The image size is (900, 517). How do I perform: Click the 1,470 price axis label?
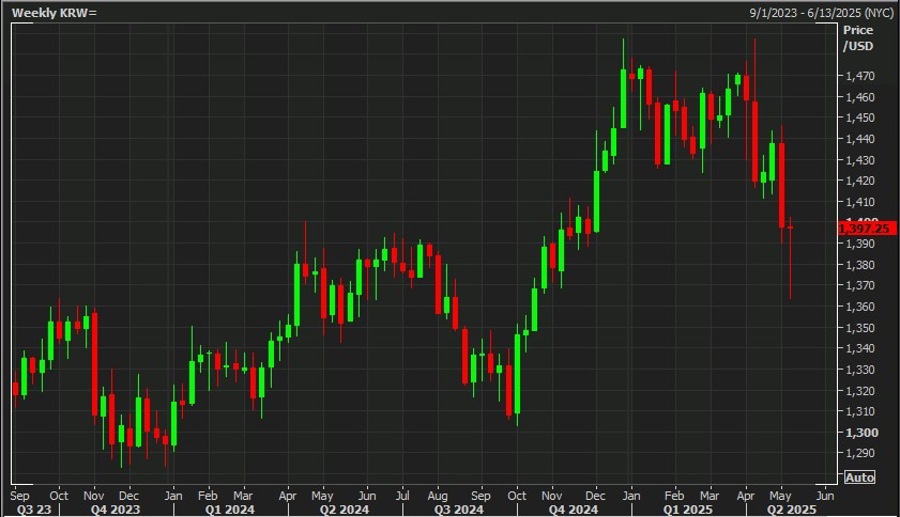point(859,76)
